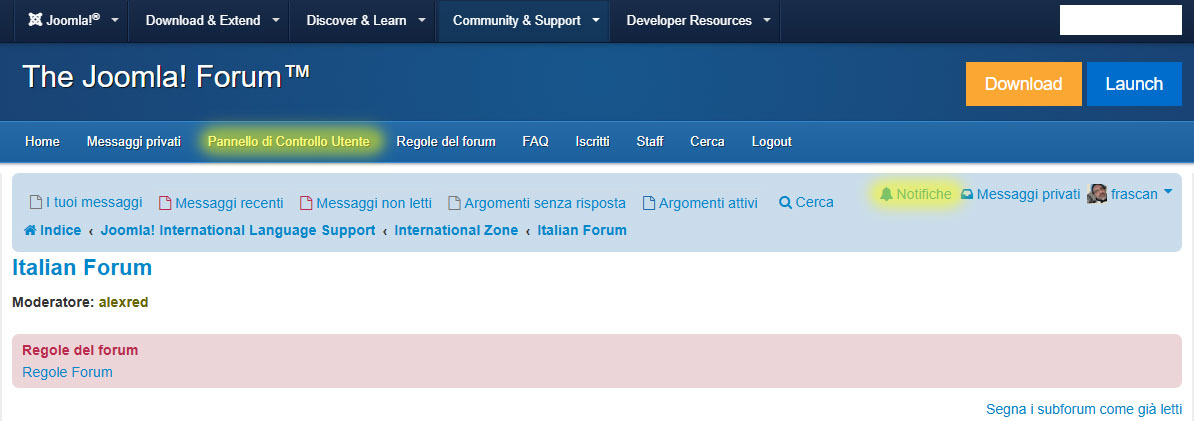Open the Notifiche link text
Viewport: 1194px width, 421px height.
[924, 194]
